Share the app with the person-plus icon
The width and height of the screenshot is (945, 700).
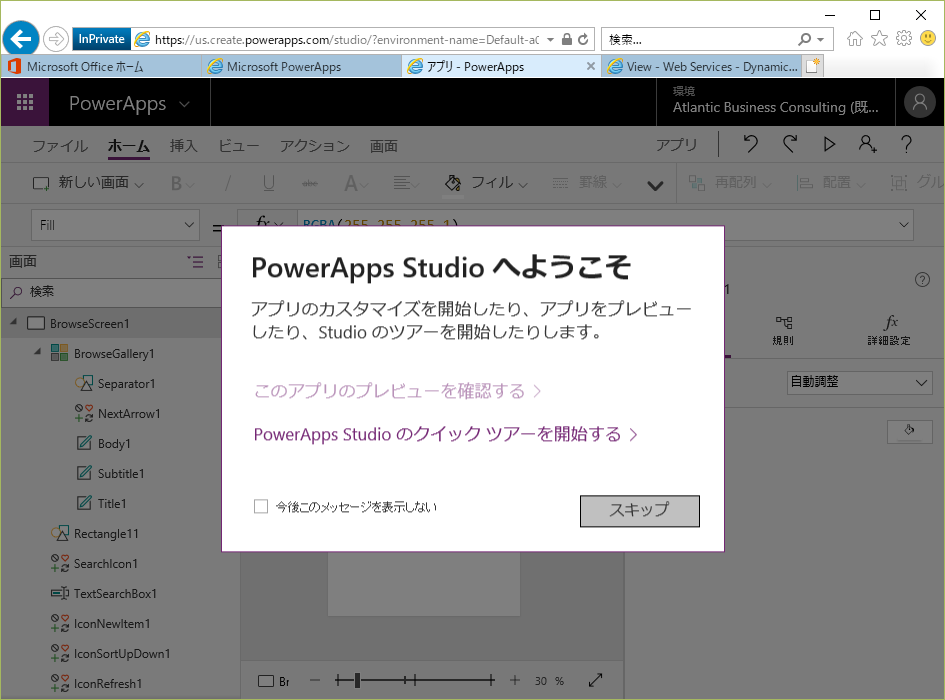click(x=867, y=144)
